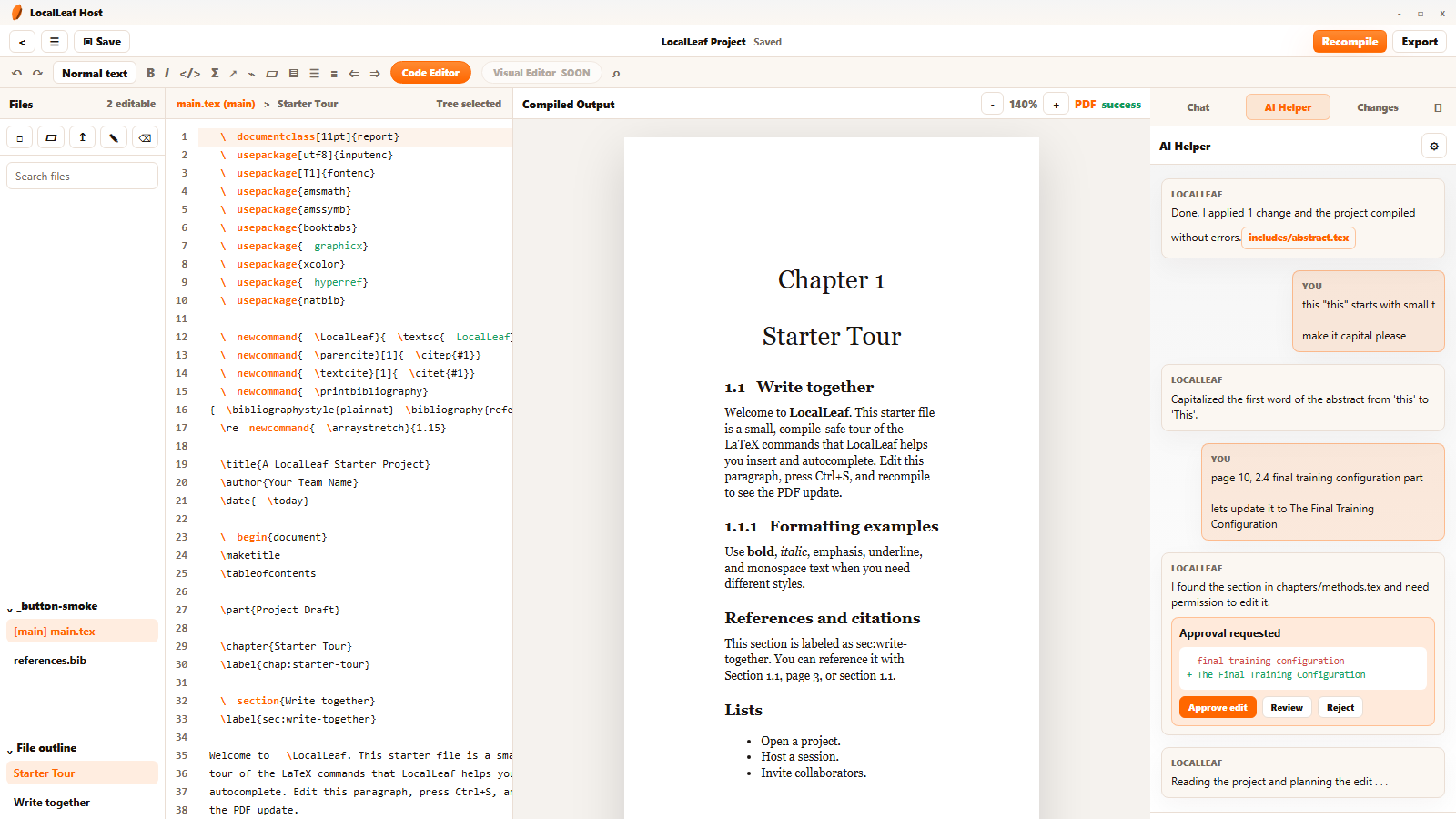This screenshot has width=1456, height=819.
Task: Open includes/abstract.tex link in chat
Action: pos(1299,238)
